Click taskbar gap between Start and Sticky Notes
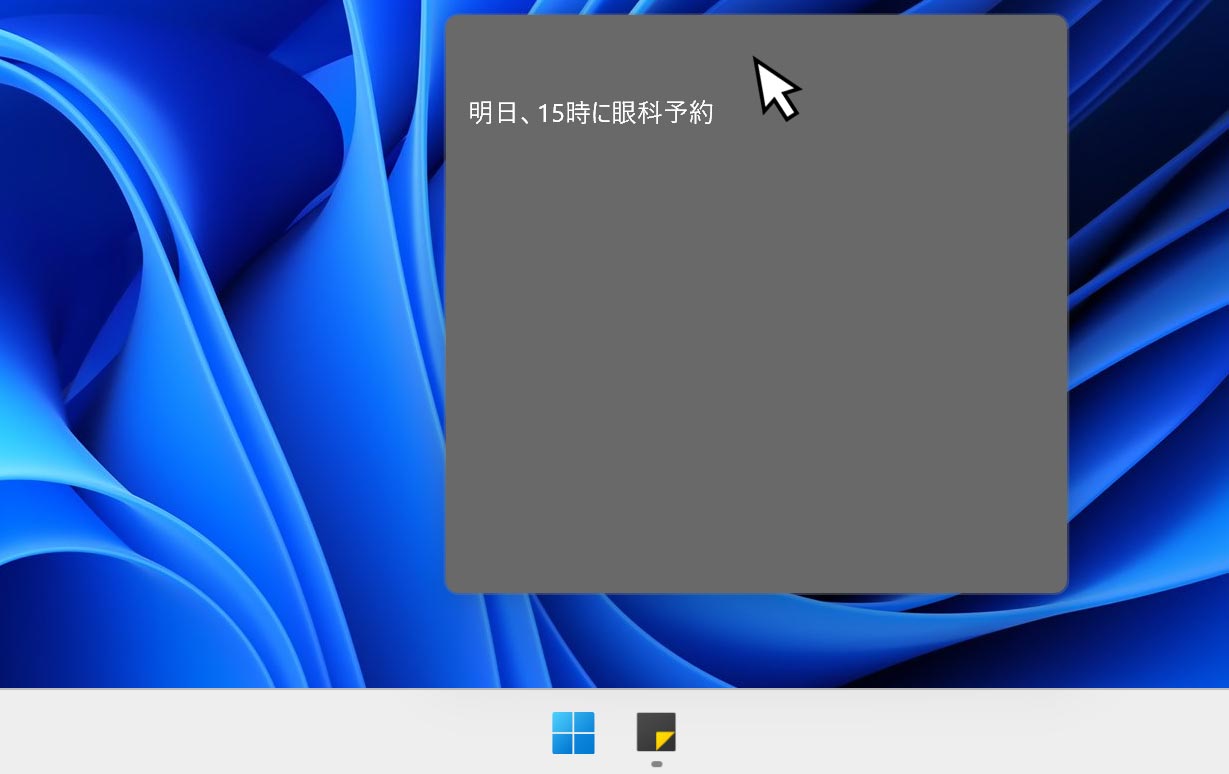The height and width of the screenshot is (774, 1229). click(x=615, y=733)
